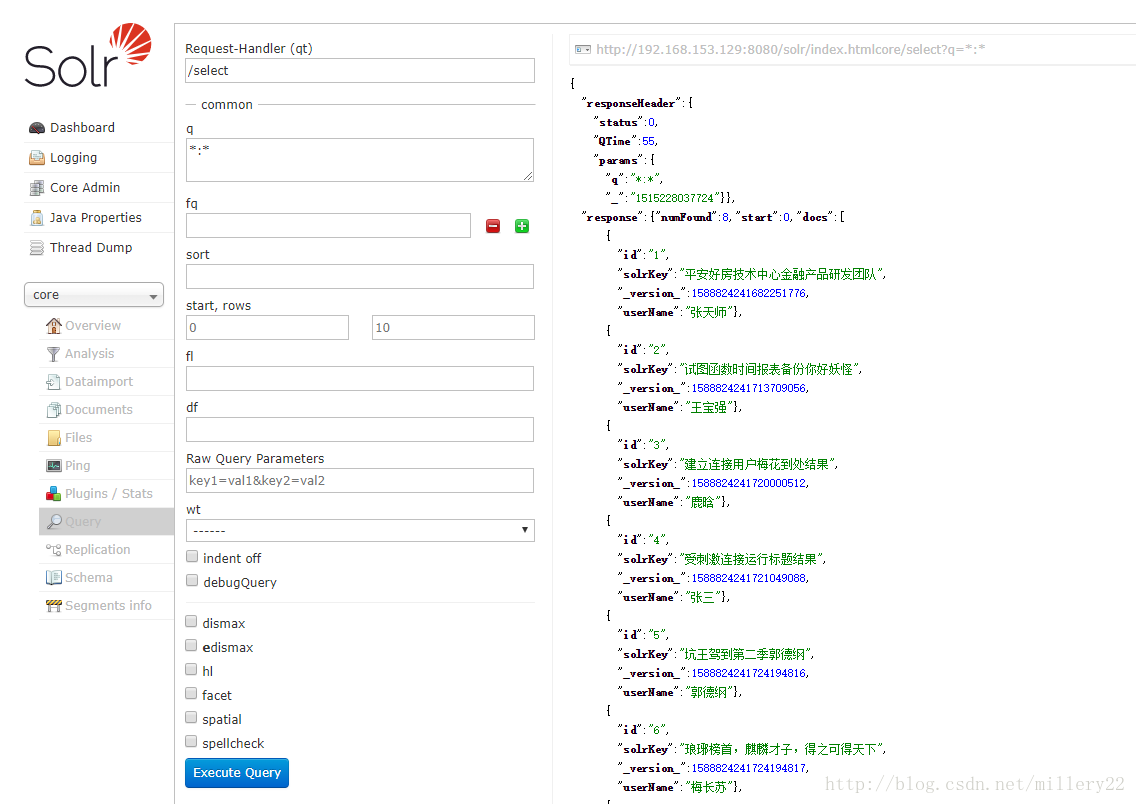Image resolution: width=1136 pixels, height=804 pixels.
Task: Click the Overview house icon
Action: pos(54,326)
